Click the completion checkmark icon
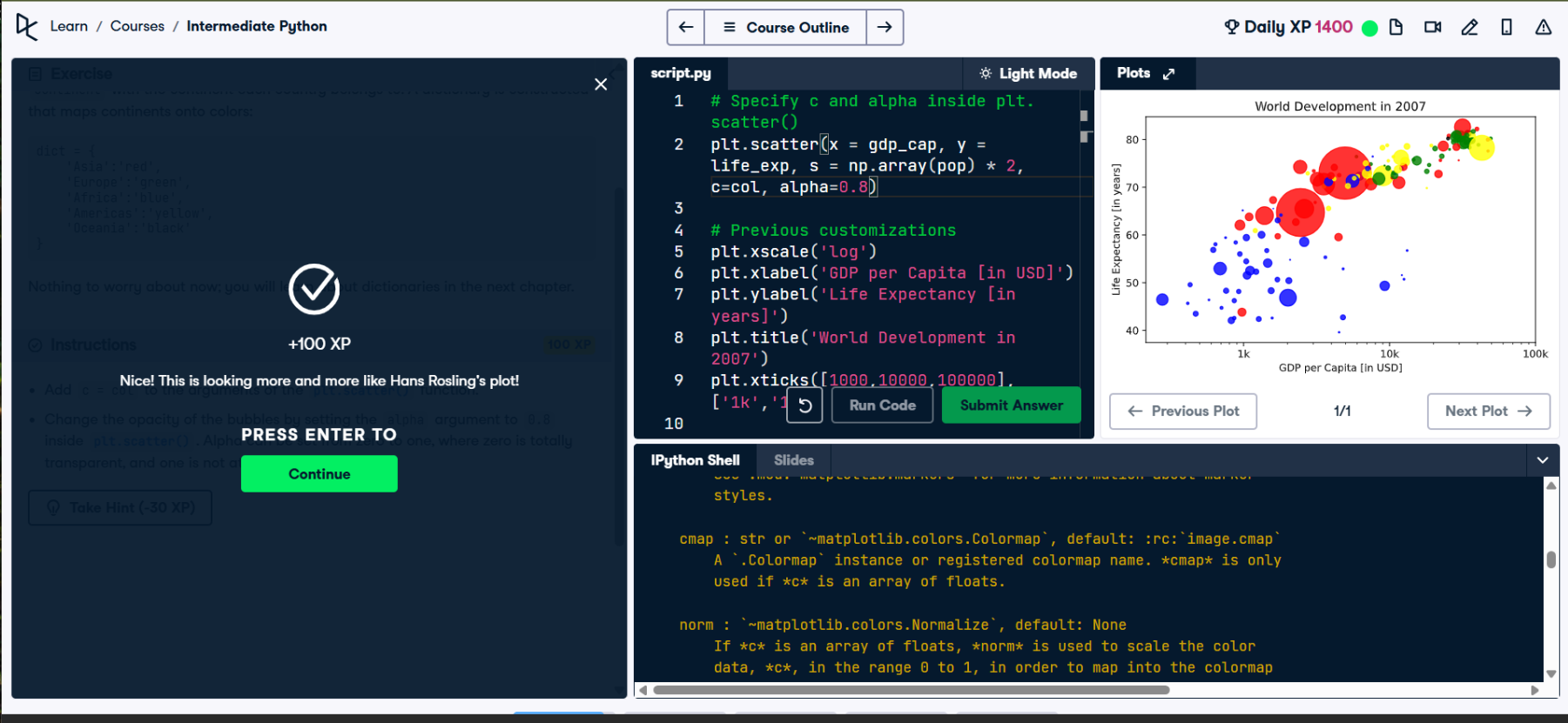Screen dimensions: 1568x723 point(314,289)
